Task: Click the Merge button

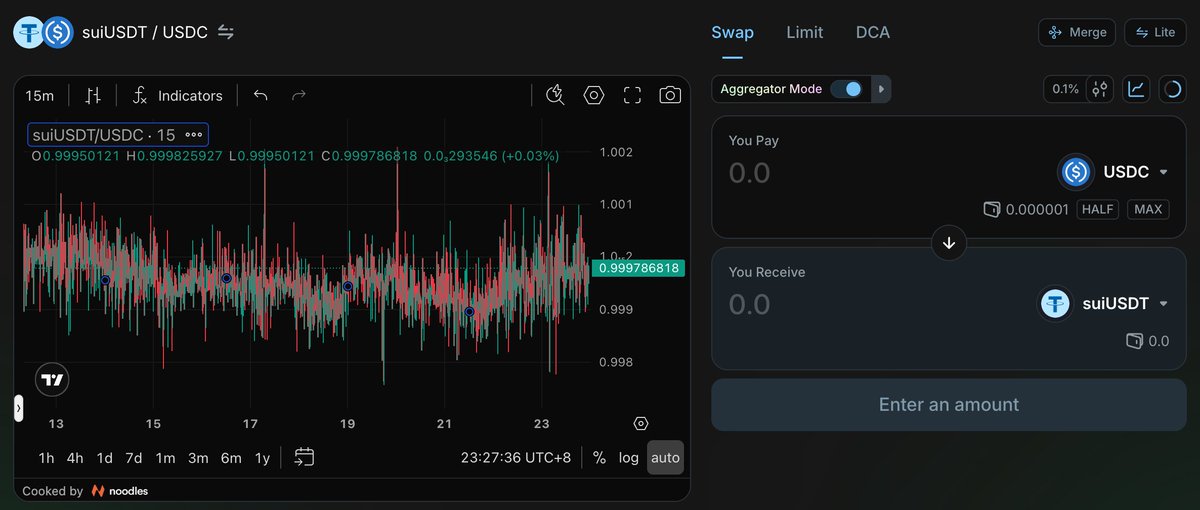Action: coord(1077,32)
